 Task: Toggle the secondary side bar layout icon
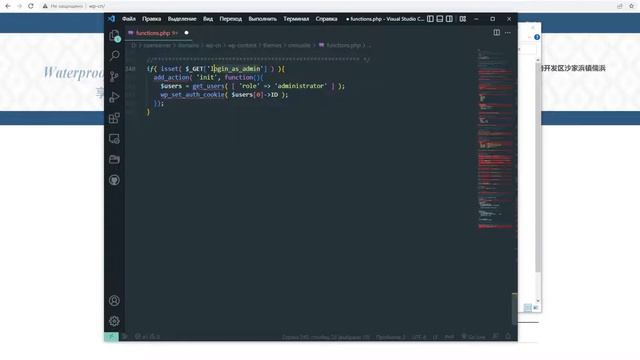(449, 19)
